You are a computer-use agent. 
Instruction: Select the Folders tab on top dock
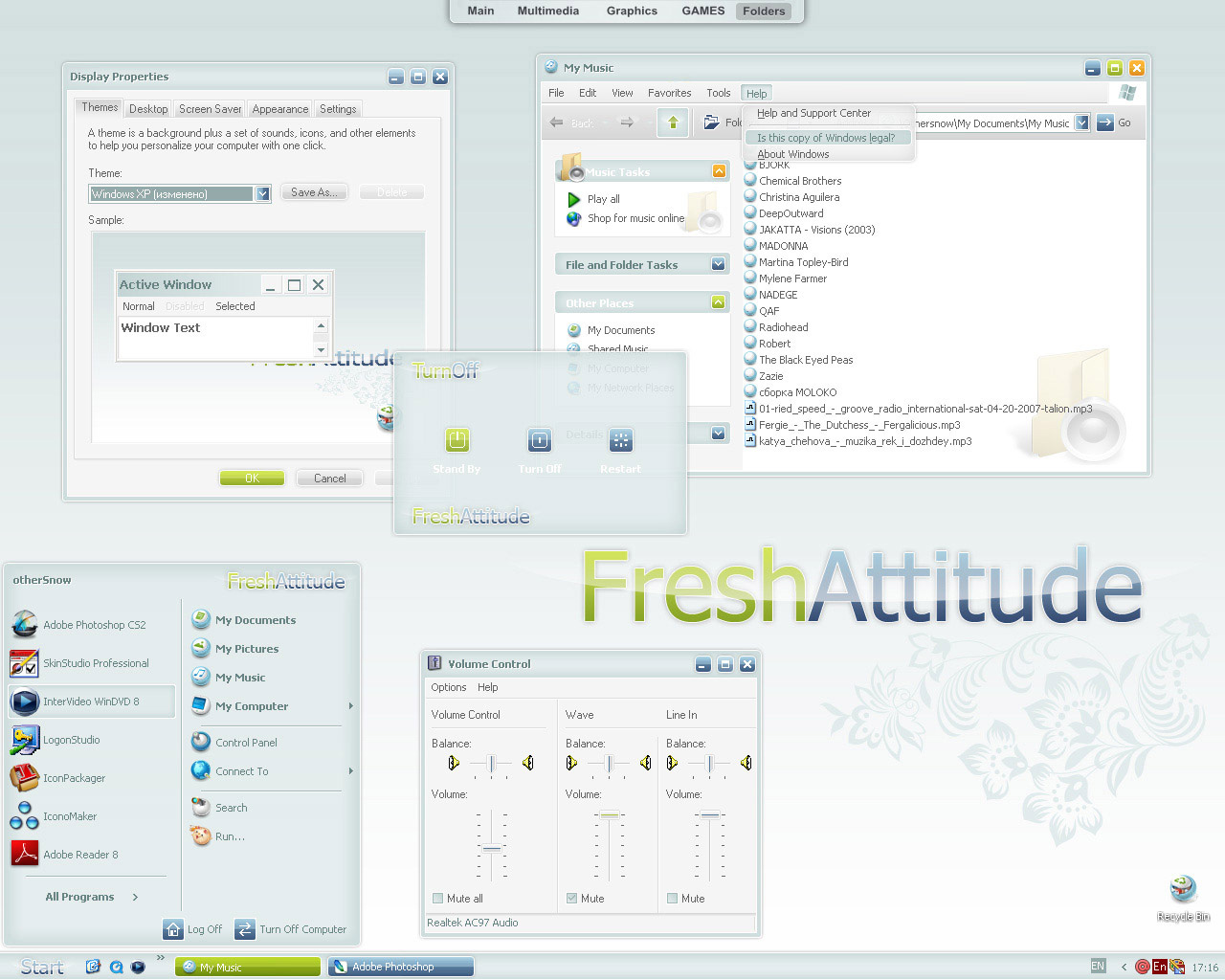tap(764, 11)
